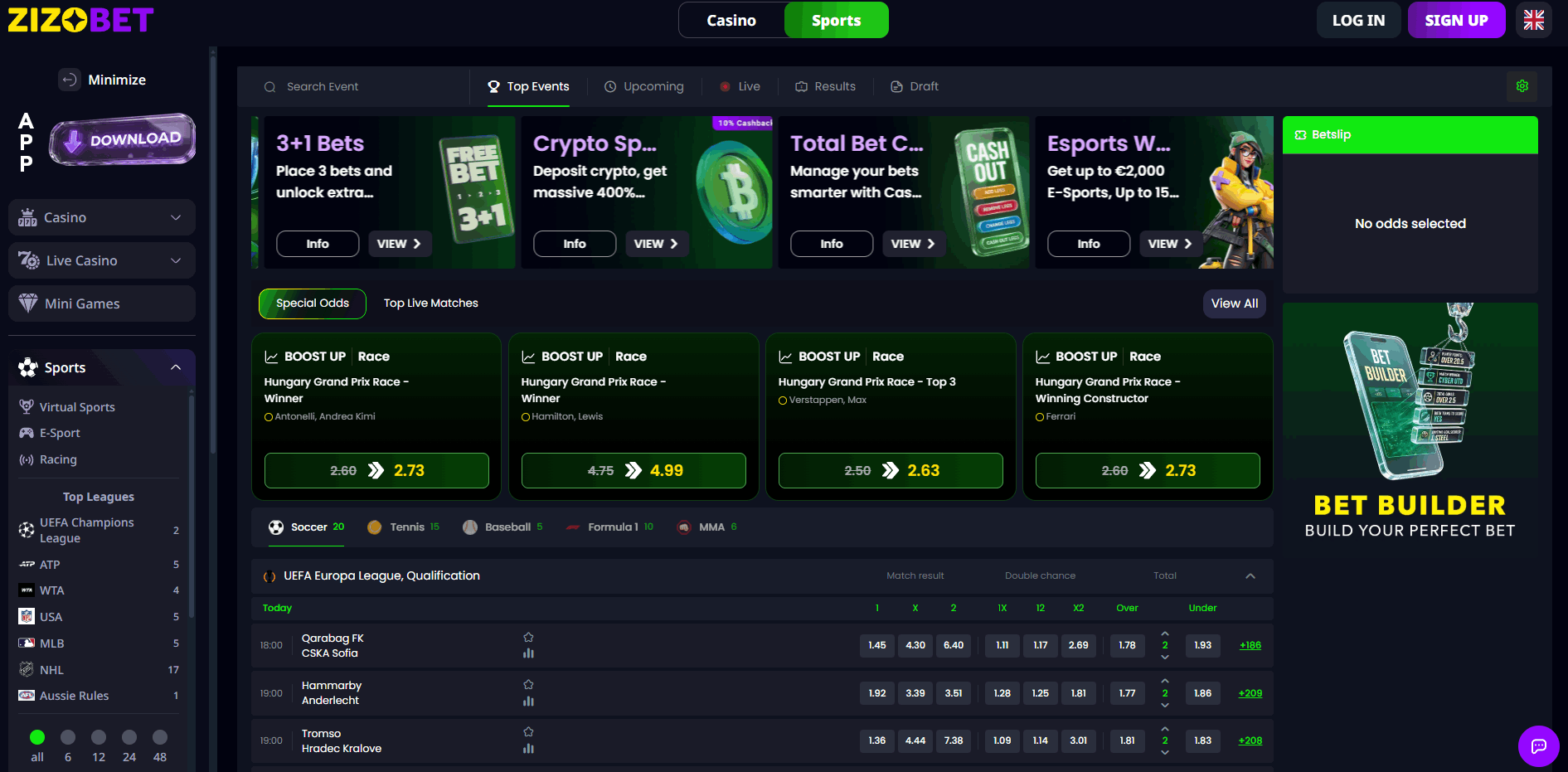Open the Live tab
The height and width of the screenshot is (772, 1568).
[740, 86]
